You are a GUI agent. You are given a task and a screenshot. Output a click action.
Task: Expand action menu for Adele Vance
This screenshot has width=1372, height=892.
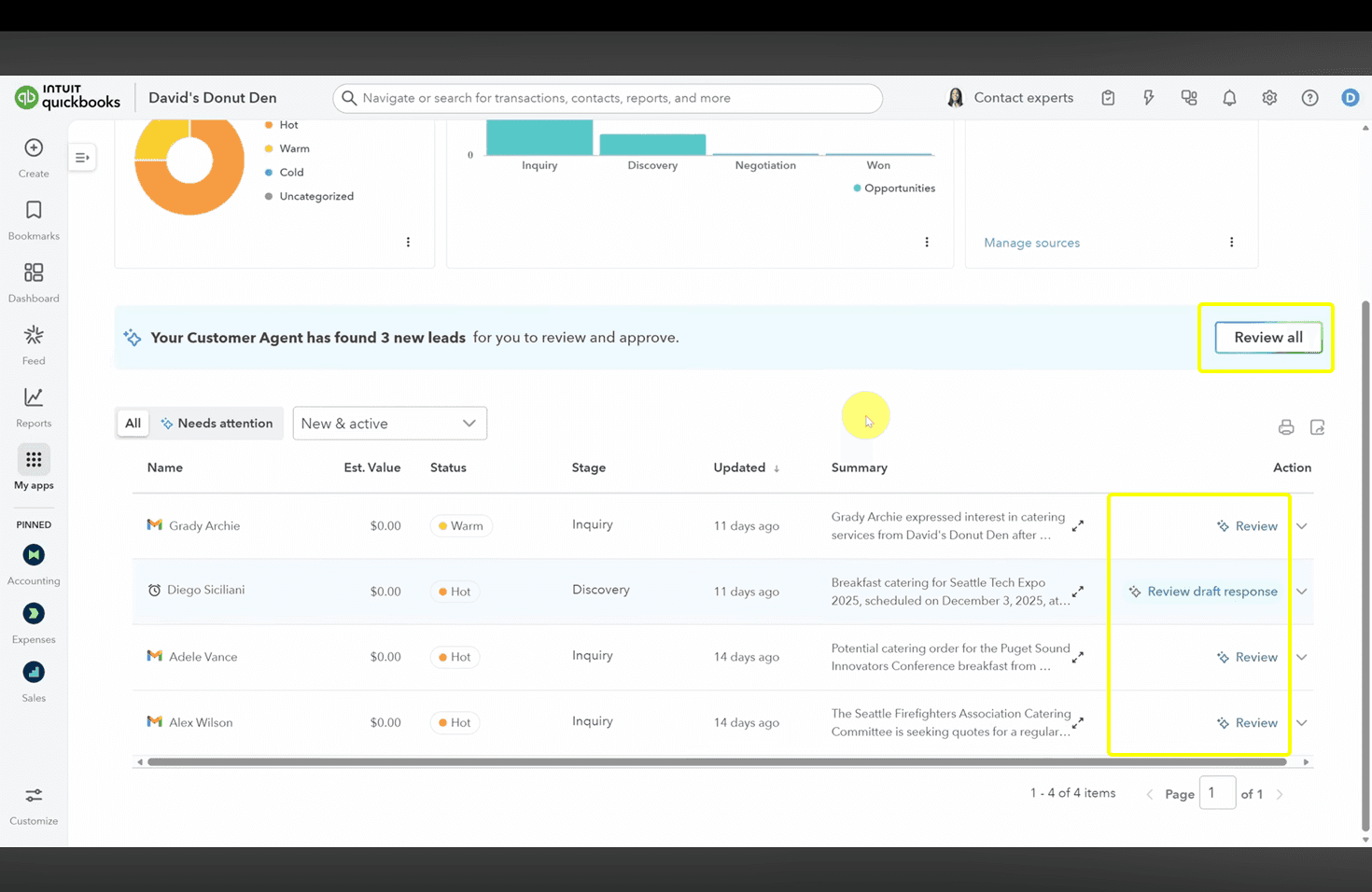point(1302,657)
